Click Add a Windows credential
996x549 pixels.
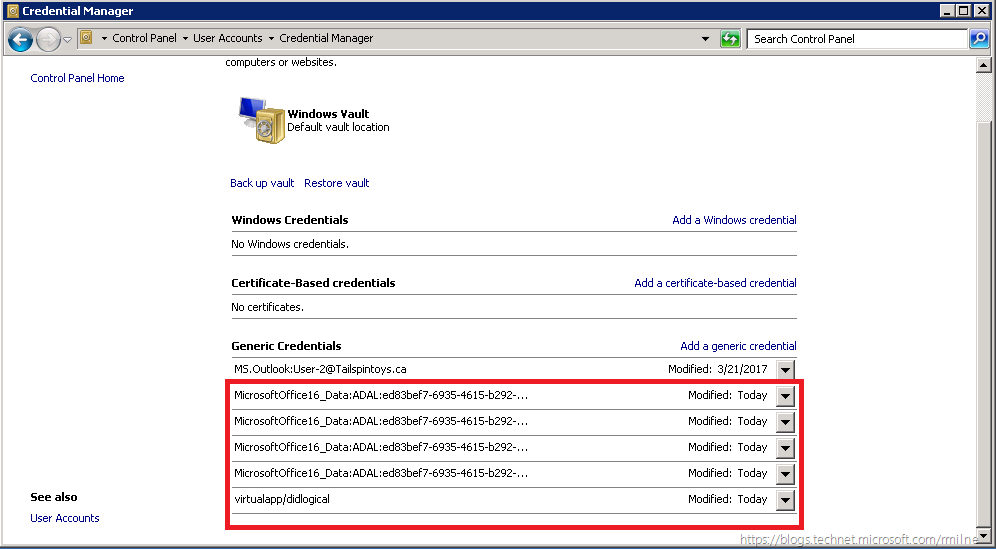click(734, 220)
